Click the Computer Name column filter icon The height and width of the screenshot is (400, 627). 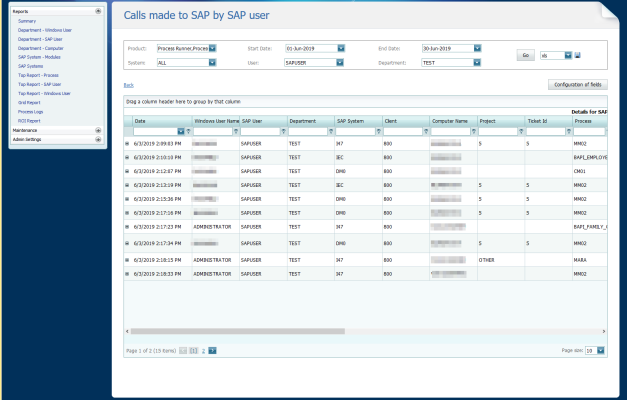pos(473,131)
